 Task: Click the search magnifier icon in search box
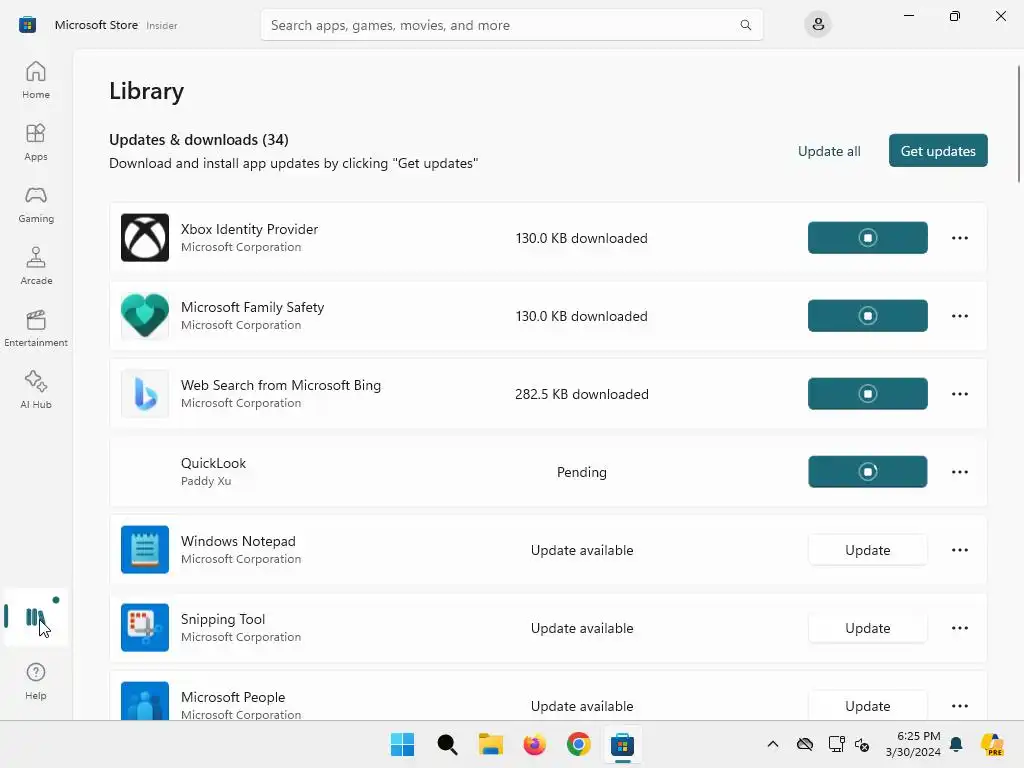point(745,25)
